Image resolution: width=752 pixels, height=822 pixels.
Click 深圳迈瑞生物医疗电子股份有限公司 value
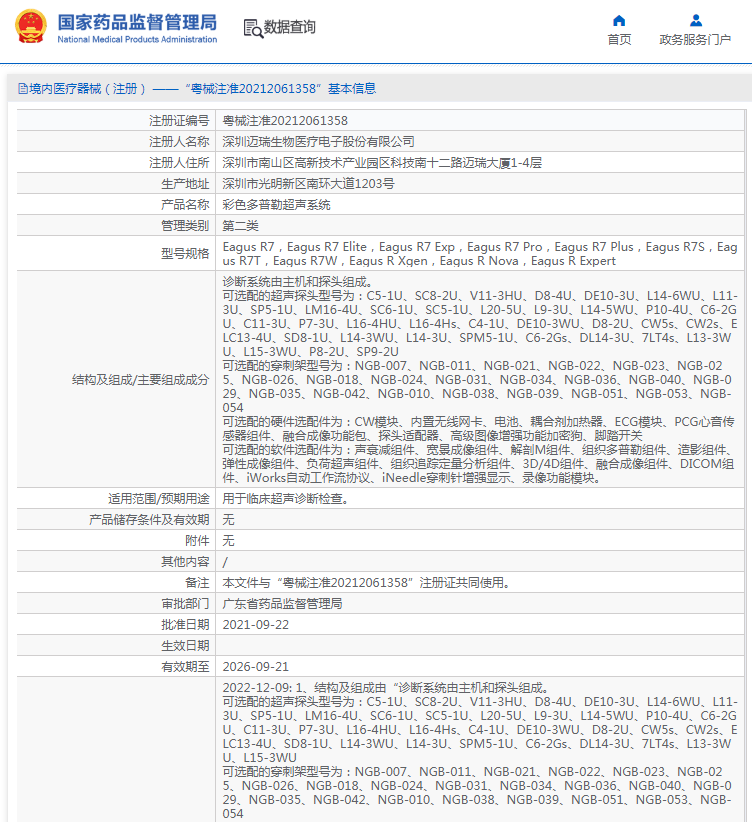(318, 142)
